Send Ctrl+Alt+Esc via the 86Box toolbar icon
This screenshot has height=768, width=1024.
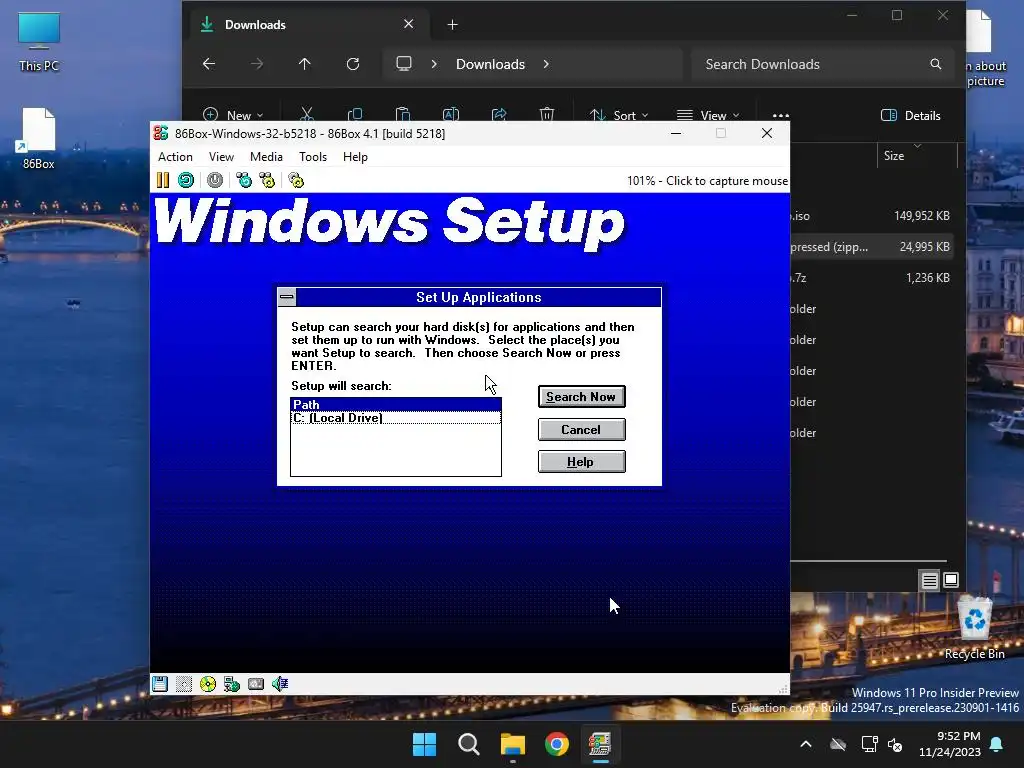click(267, 180)
